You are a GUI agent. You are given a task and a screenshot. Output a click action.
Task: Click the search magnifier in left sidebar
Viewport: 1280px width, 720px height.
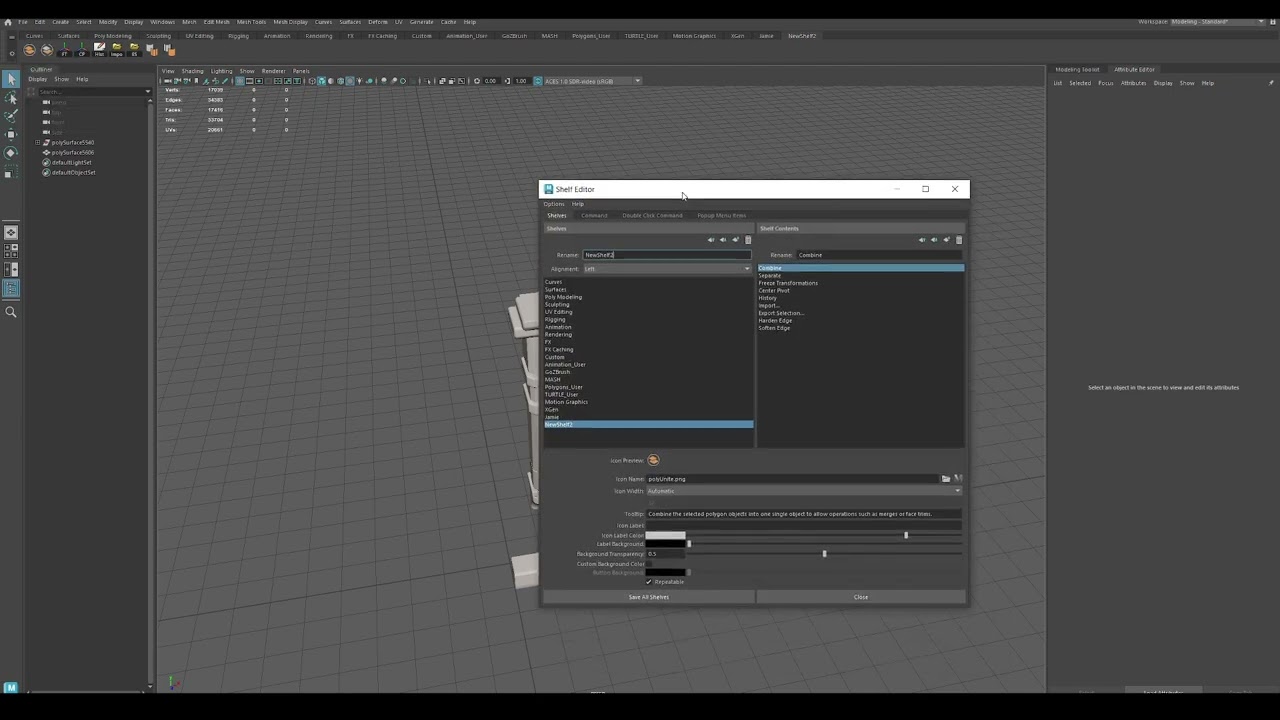coord(11,312)
